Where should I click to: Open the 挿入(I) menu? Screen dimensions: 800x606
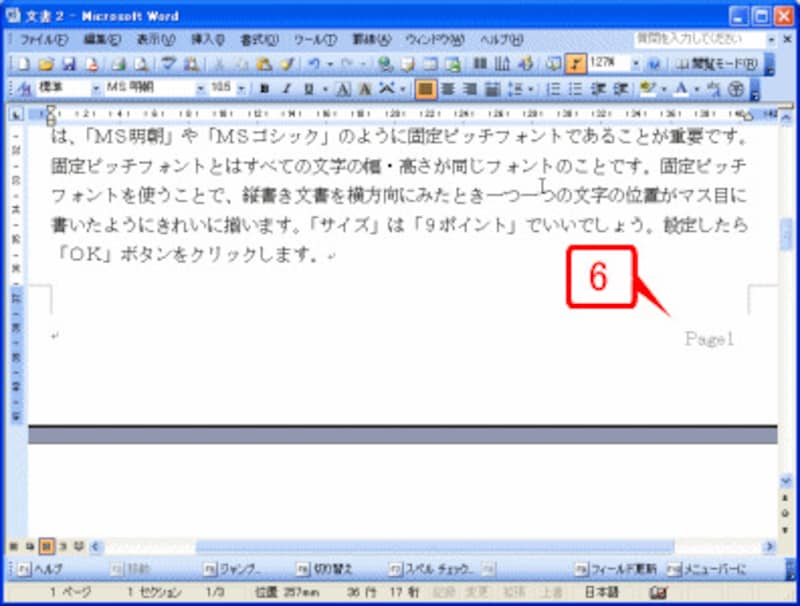(x=208, y=39)
